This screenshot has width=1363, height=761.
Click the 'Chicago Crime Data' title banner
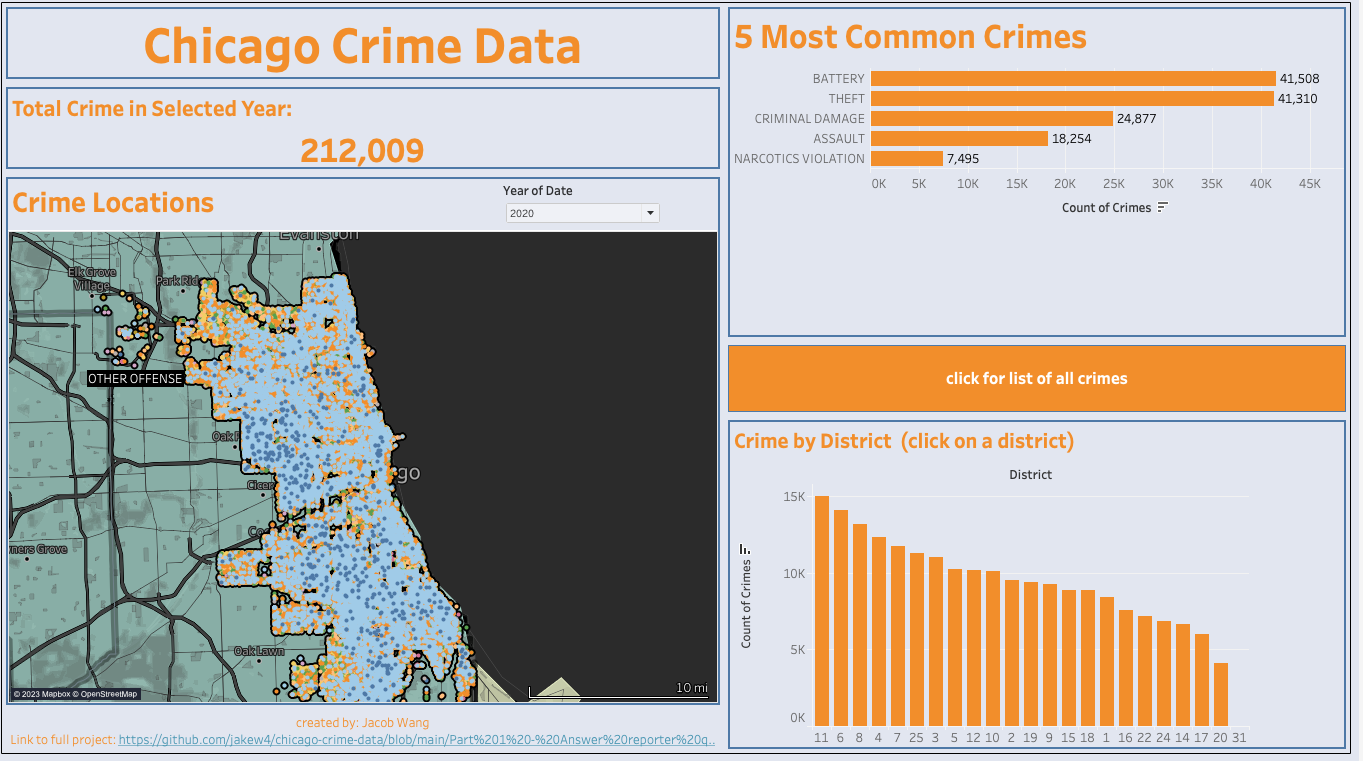(x=363, y=44)
